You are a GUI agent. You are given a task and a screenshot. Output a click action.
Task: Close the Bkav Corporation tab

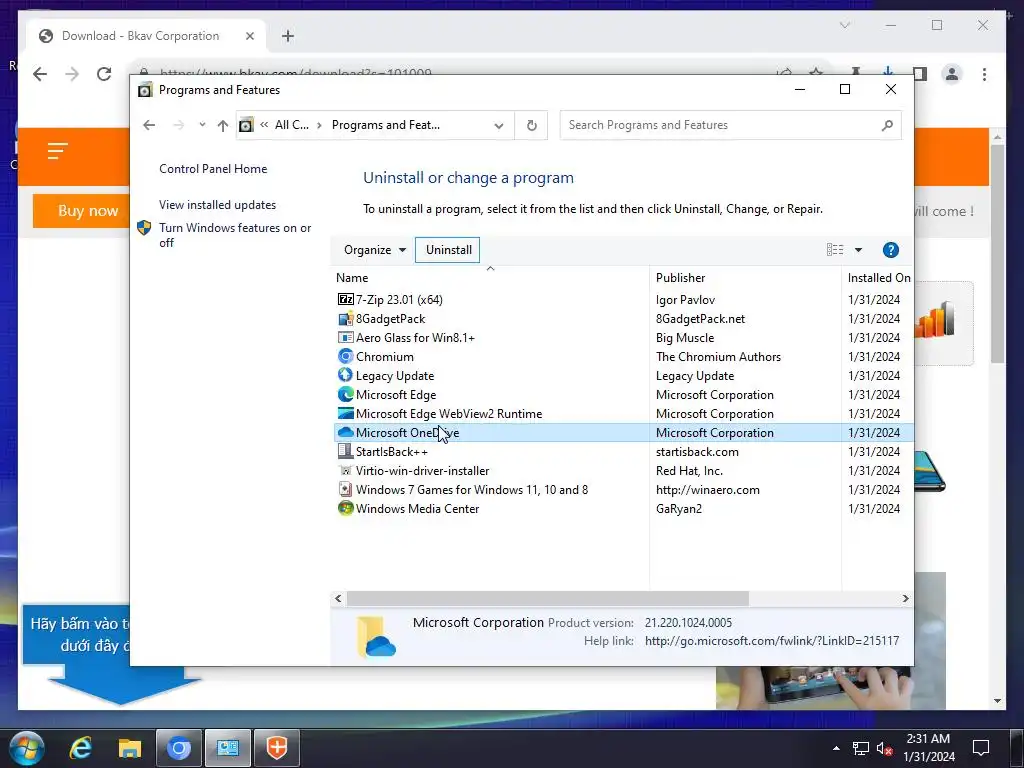249,36
